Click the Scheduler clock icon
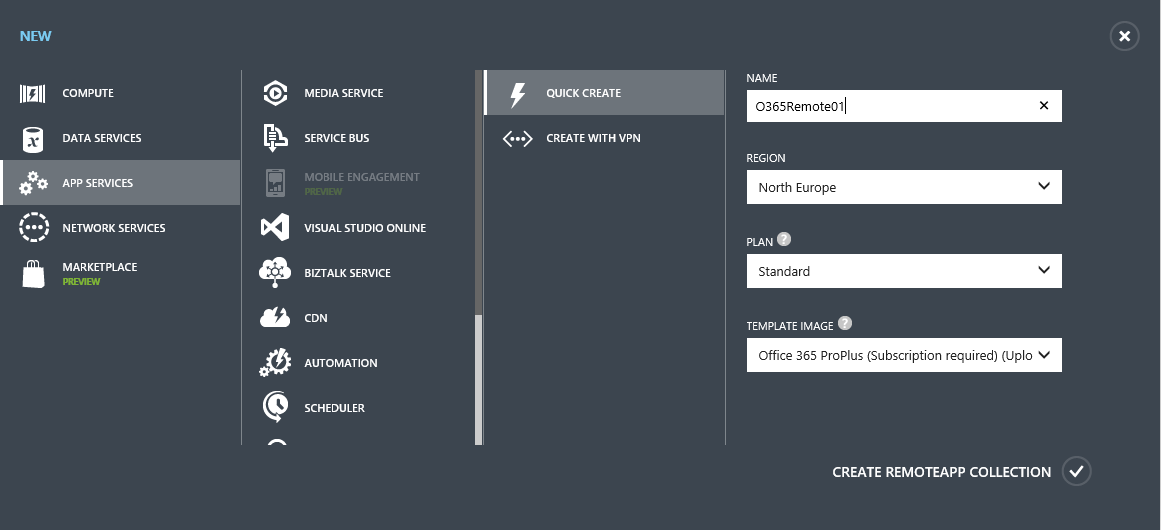Image resolution: width=1161 pixels, height=530 pixels. point(275,408)
